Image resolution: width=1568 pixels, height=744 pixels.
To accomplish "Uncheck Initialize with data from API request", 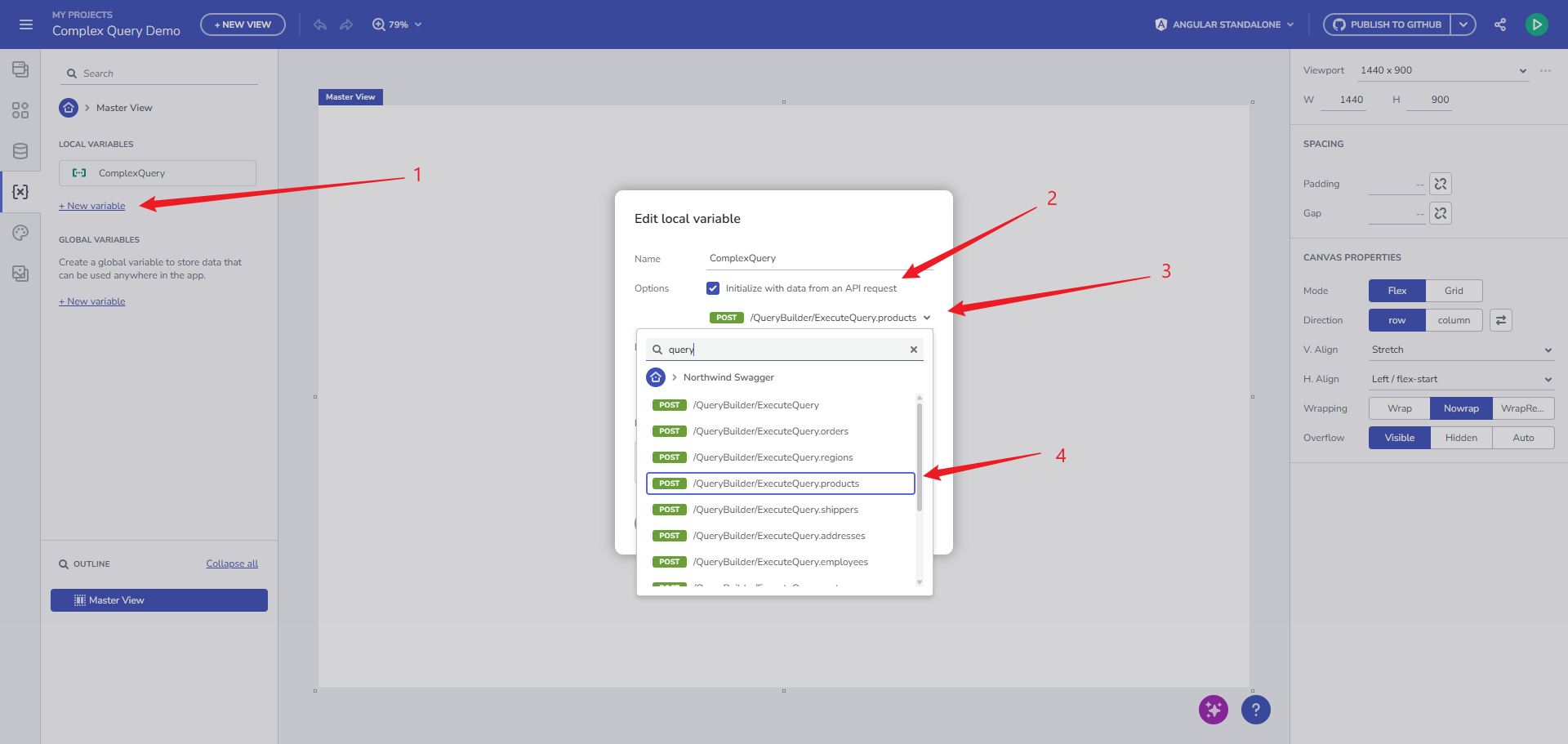I will click(x=713, y=288).
